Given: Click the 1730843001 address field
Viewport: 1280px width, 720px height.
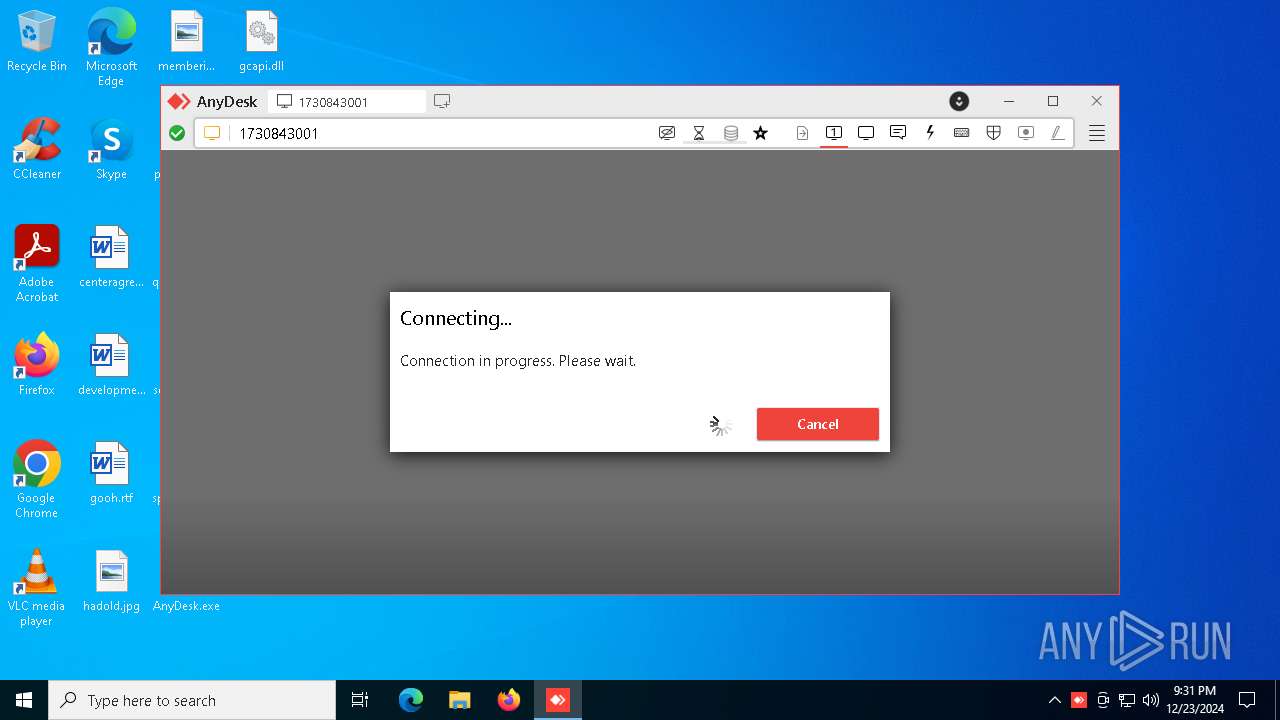Looking at the screenshot, I should pyautogui.click(x=440, y=133).
